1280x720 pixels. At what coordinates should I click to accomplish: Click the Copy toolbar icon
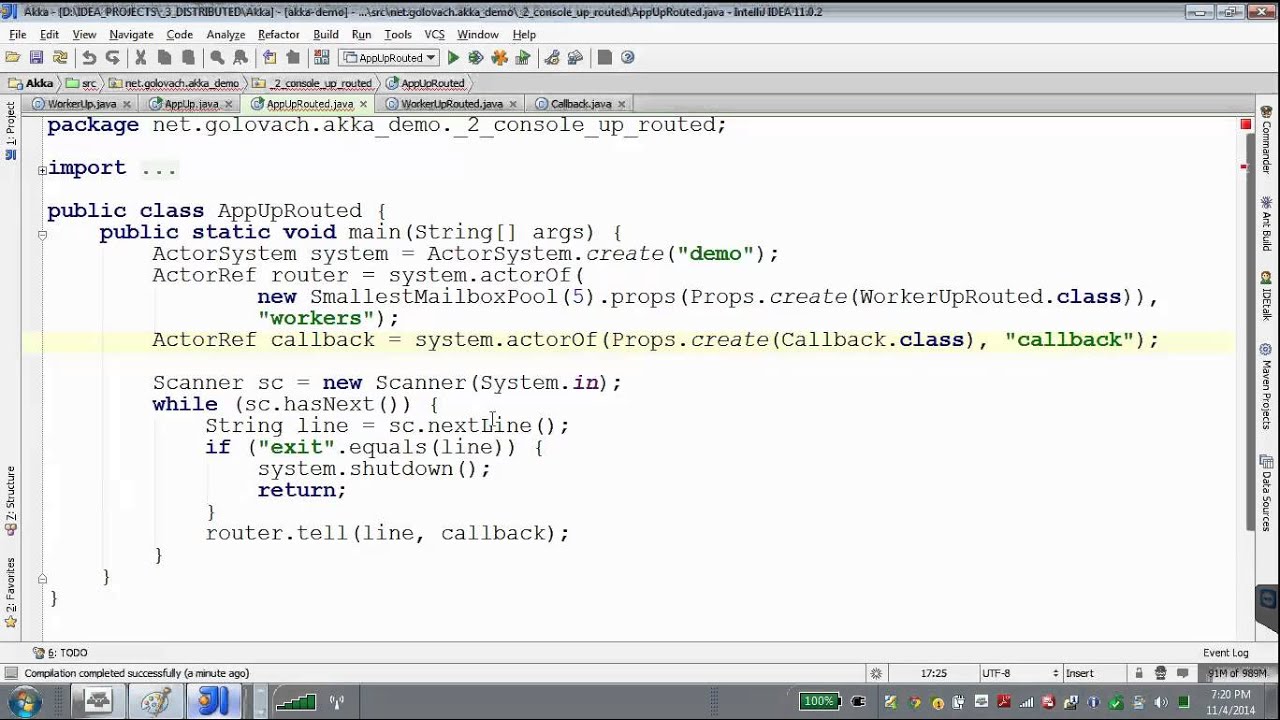pyautogui.click(x=164, y=58)
